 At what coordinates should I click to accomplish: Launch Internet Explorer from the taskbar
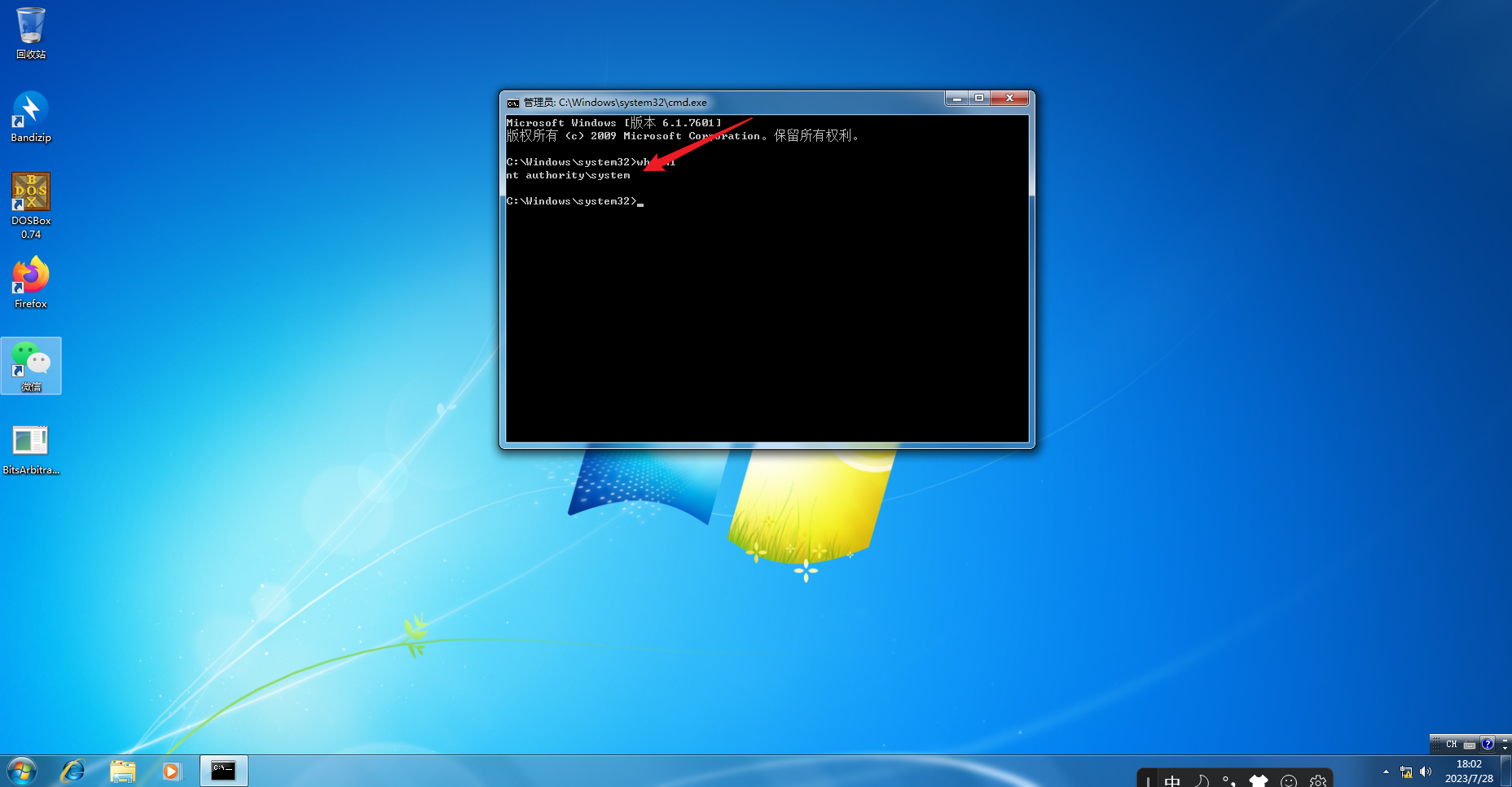(73, 770)
